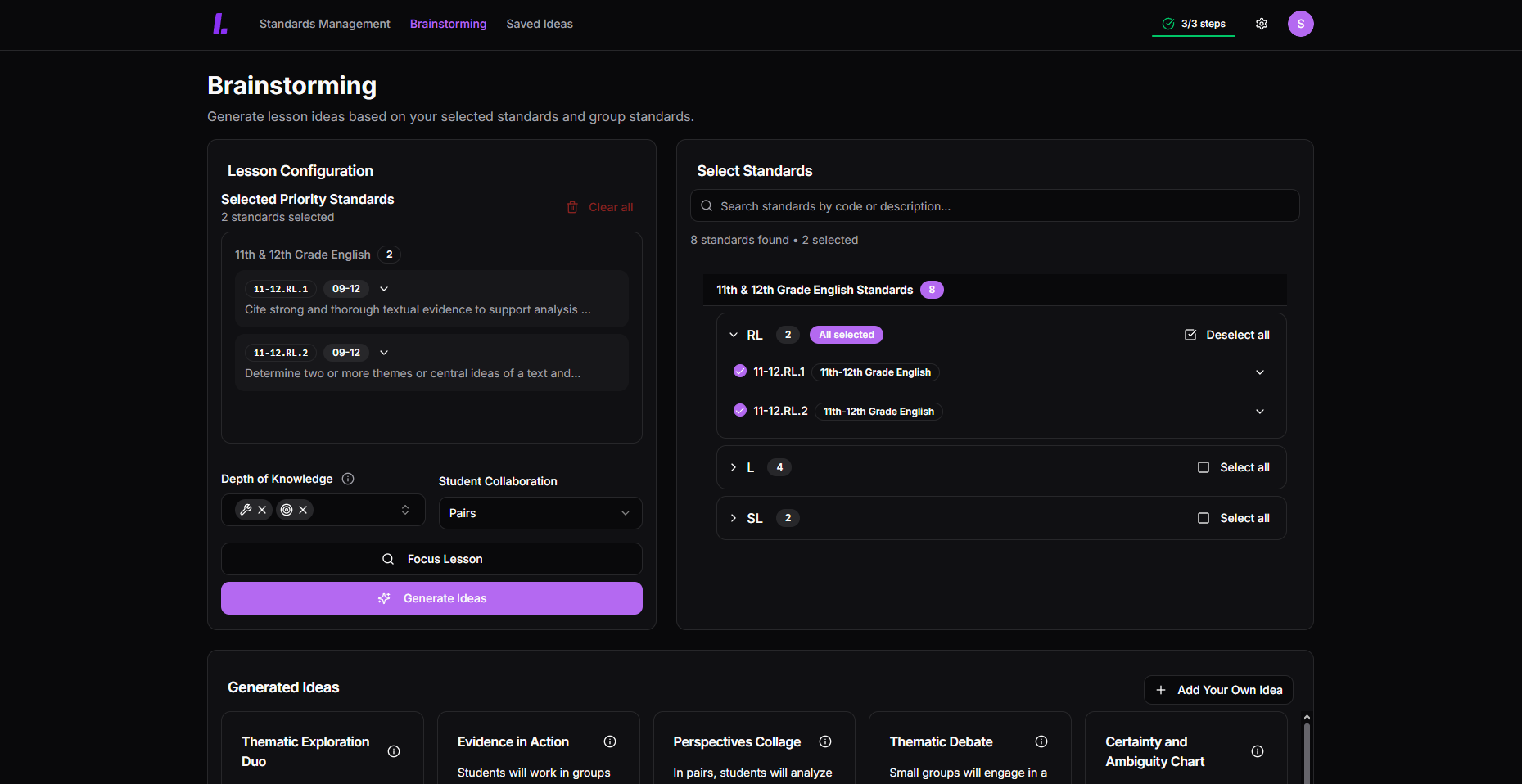This screenshot has height=784, width=1522.
Task: Click the Depth of Knowledge info icon
Action: point(348,479)
